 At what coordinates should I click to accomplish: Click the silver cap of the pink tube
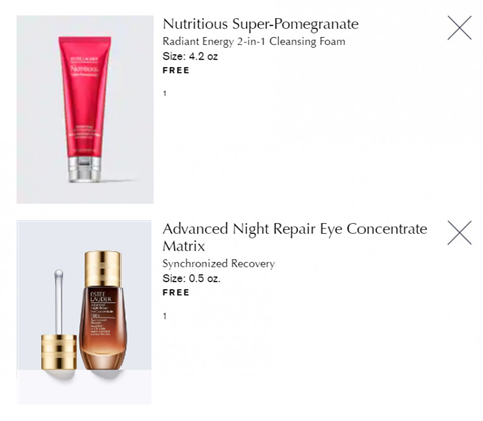pyautogui.click(x=85, y=169)
